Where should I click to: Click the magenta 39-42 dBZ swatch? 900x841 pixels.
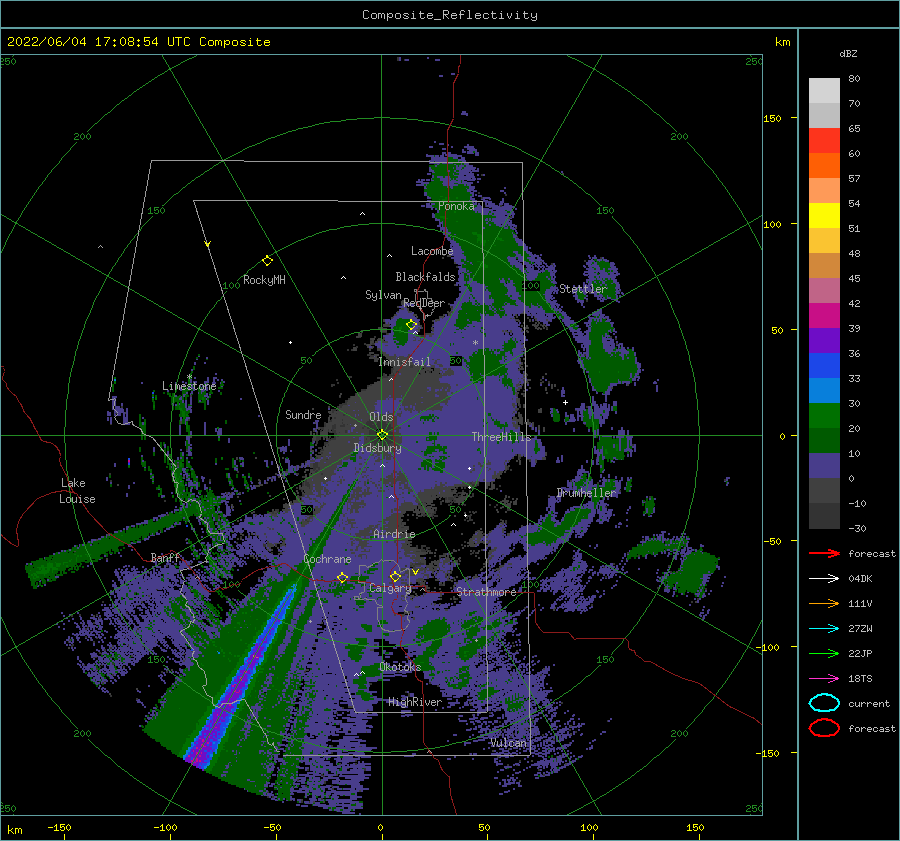tap(824, 316)
